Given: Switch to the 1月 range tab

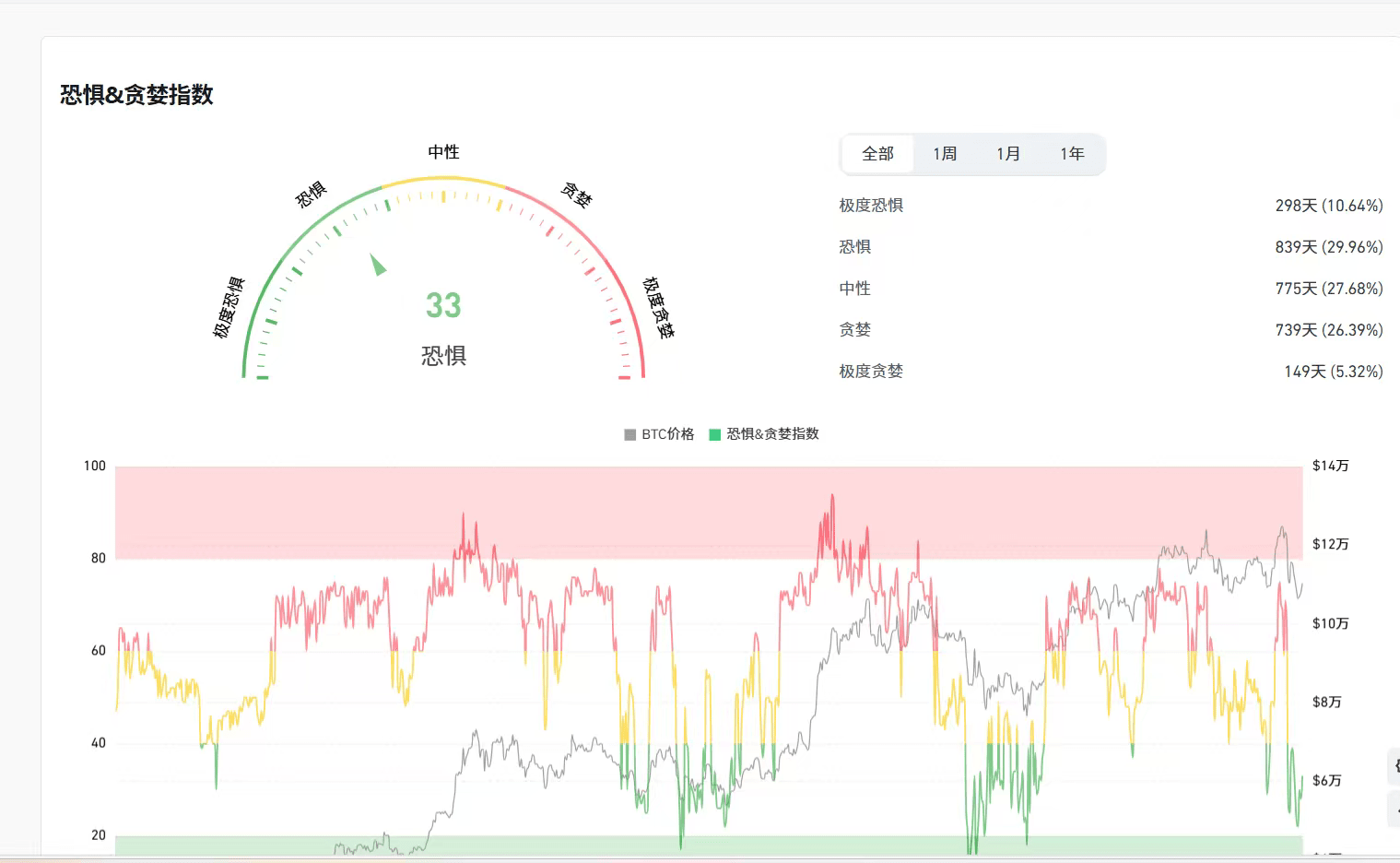Looking at the screenshot, I should click(1008, 154).
